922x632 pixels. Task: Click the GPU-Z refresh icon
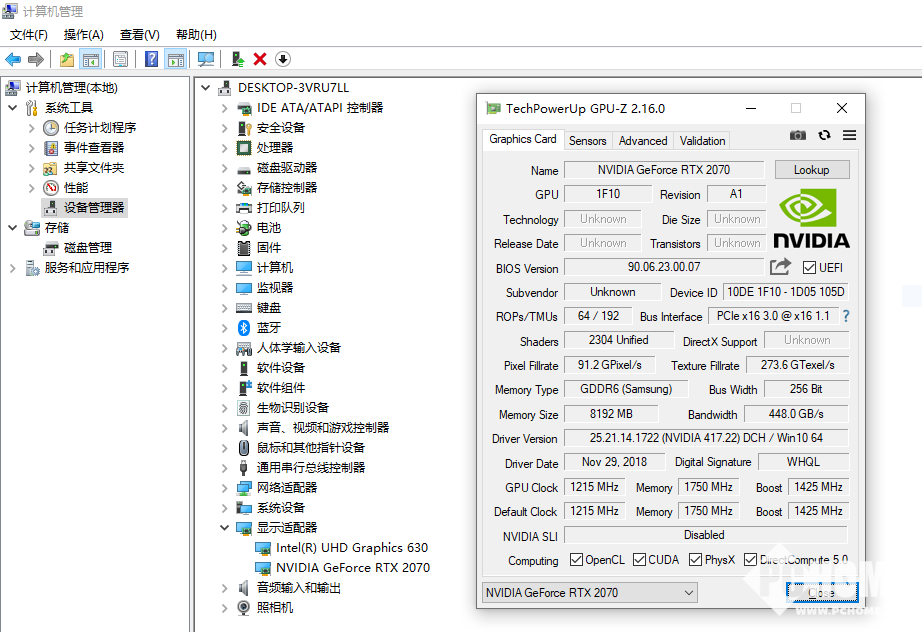(x=824, y=135)
